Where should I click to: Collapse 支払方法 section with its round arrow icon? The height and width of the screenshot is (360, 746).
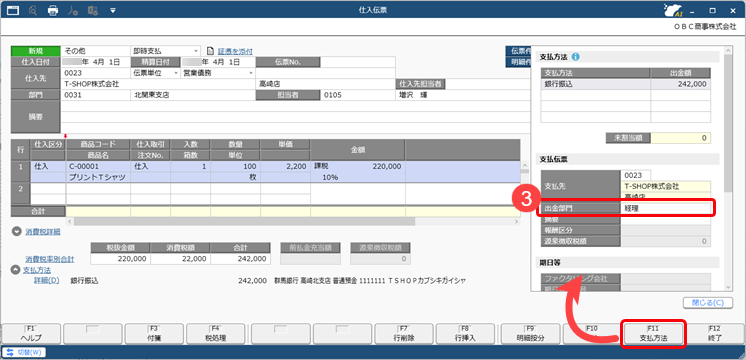15,270
